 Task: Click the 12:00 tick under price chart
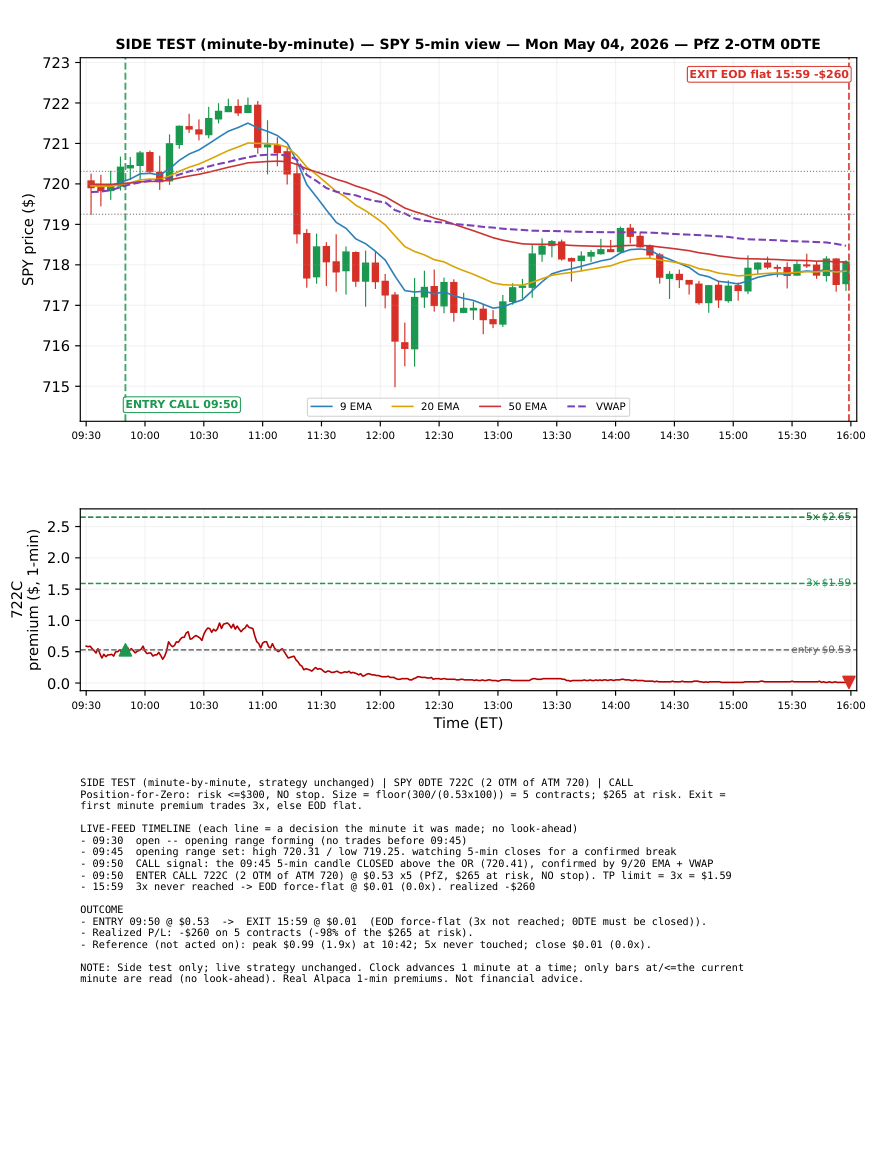click(x=380, y=435)
